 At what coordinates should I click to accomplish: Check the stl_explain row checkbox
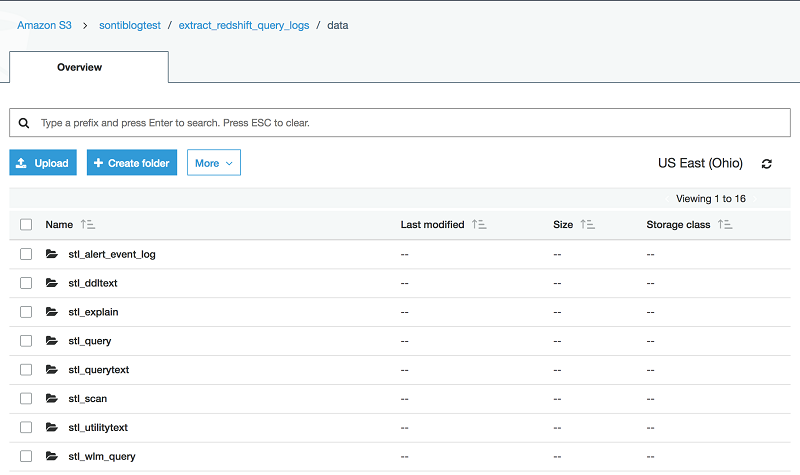click(26, 312)
